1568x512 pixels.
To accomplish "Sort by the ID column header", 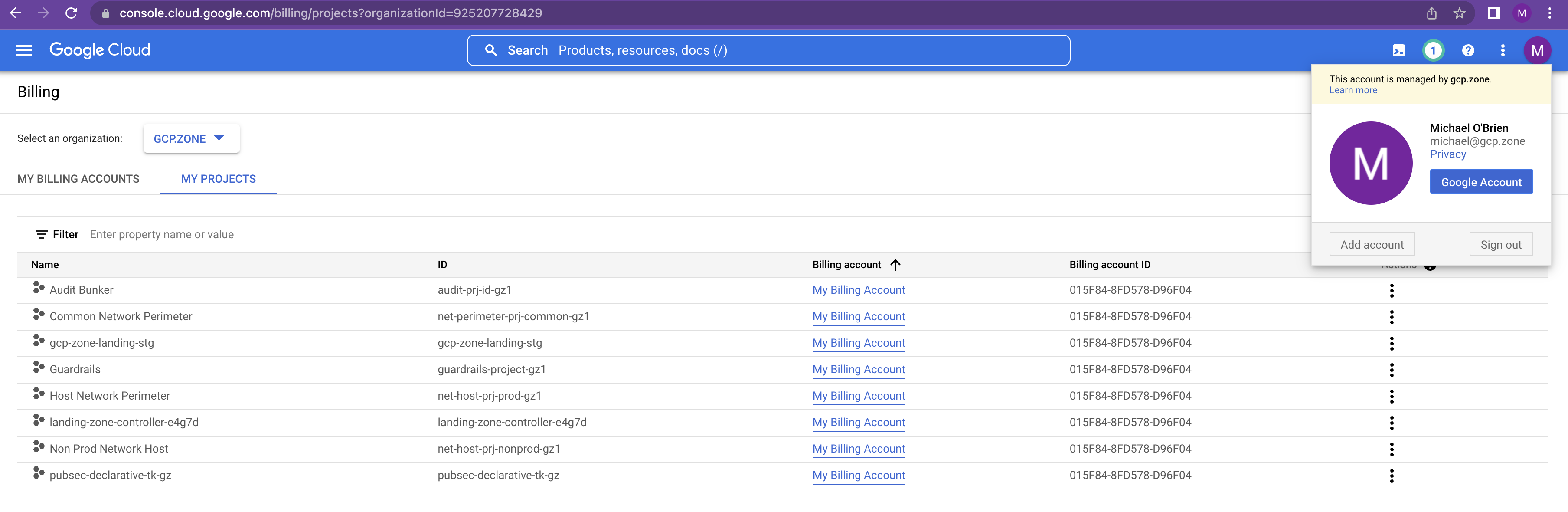I will tap(442, 265).
